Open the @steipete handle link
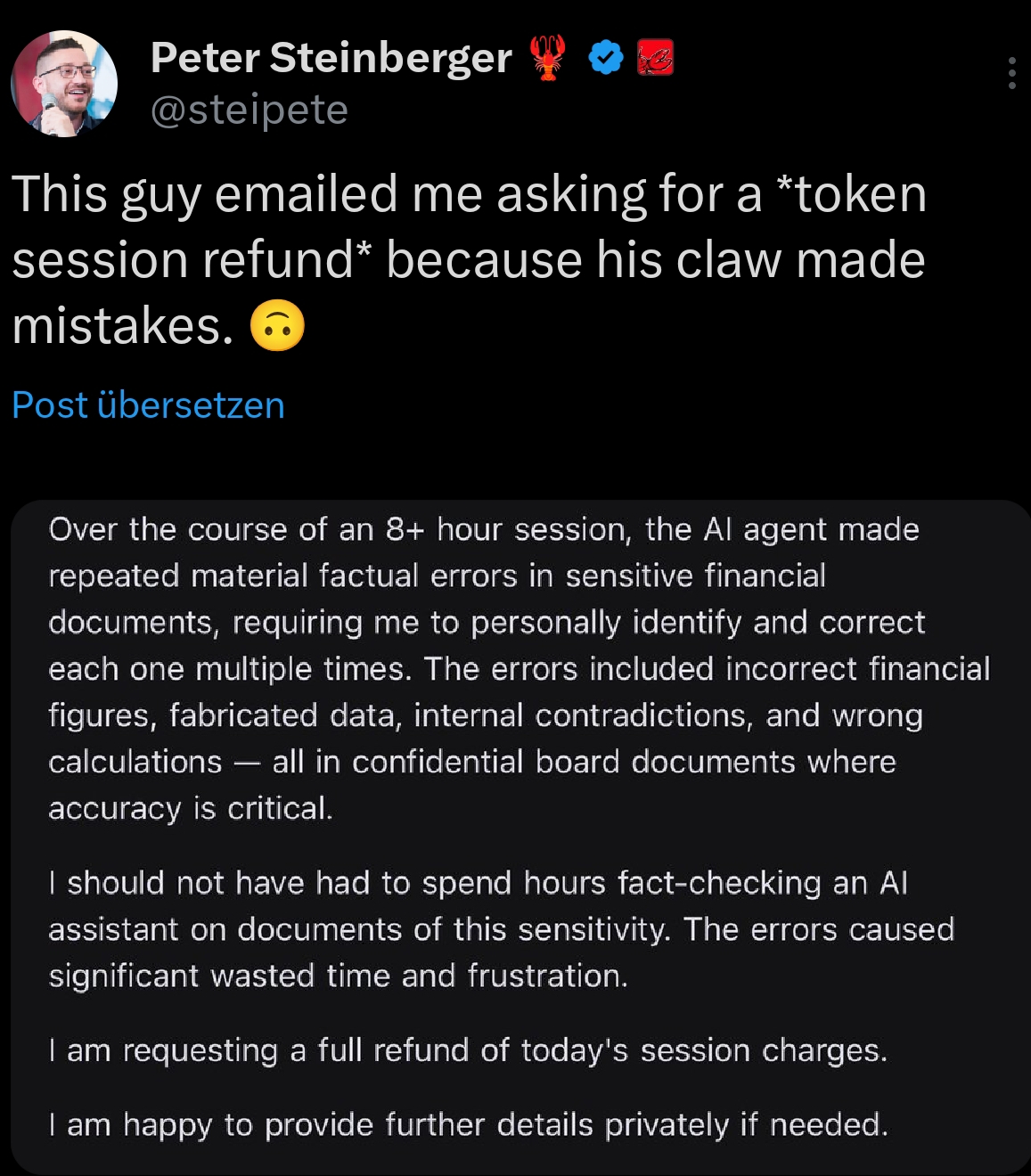 point(249,110)
